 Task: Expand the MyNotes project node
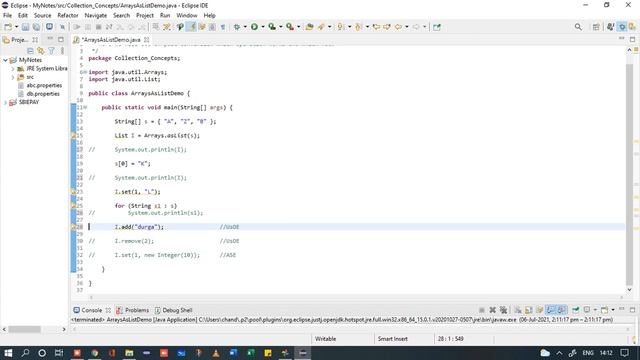(x=5, y=60)
